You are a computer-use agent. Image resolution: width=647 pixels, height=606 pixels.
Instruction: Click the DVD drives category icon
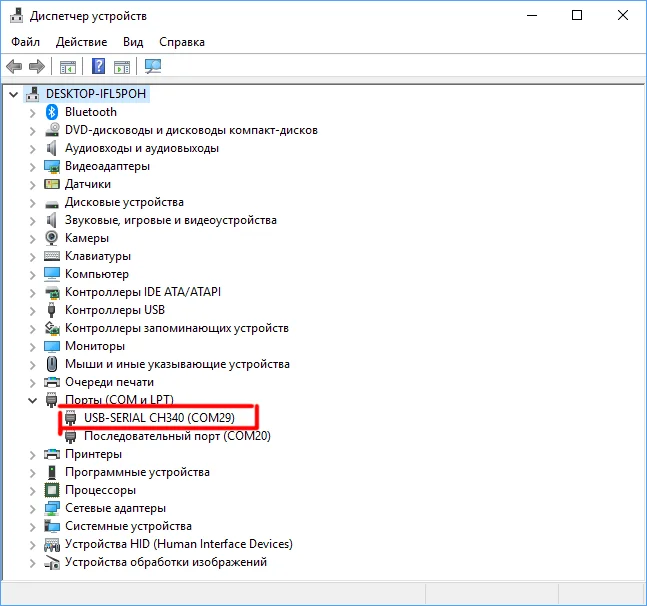(x=52, y=130)
